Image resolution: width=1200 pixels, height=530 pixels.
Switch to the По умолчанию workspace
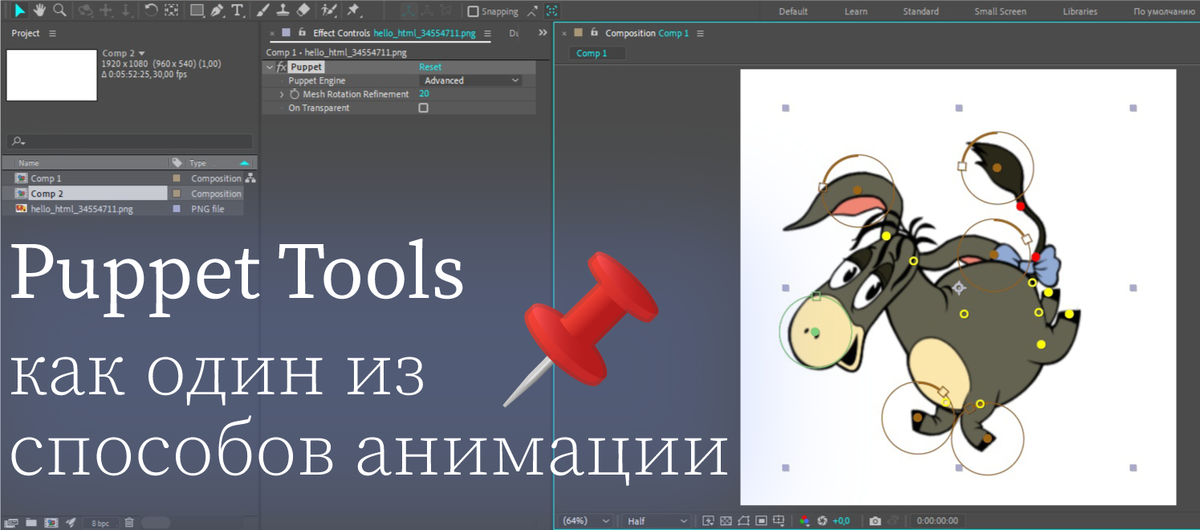(x=1163, y=12)
